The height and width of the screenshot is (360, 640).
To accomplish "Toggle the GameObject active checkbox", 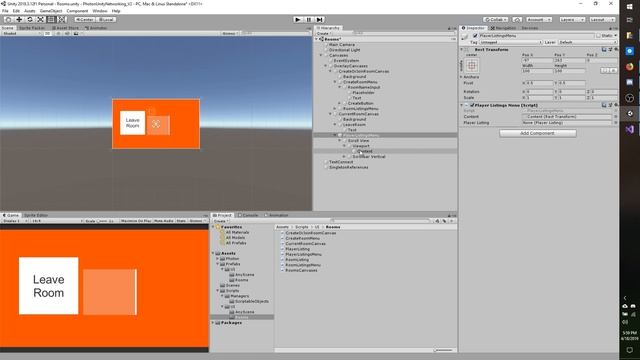I will (475, 36).
